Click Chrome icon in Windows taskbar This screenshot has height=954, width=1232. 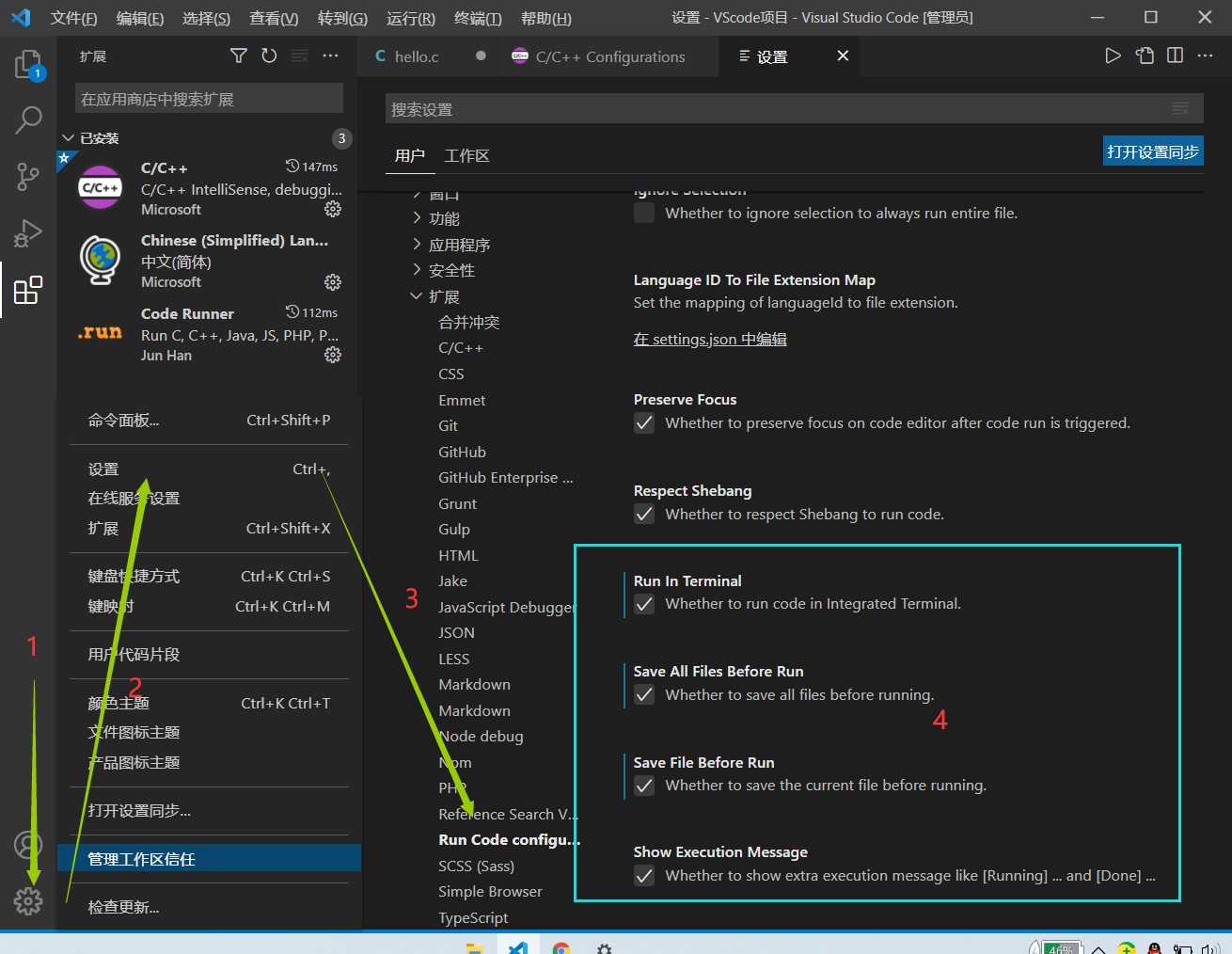click(x=561, y=947)
